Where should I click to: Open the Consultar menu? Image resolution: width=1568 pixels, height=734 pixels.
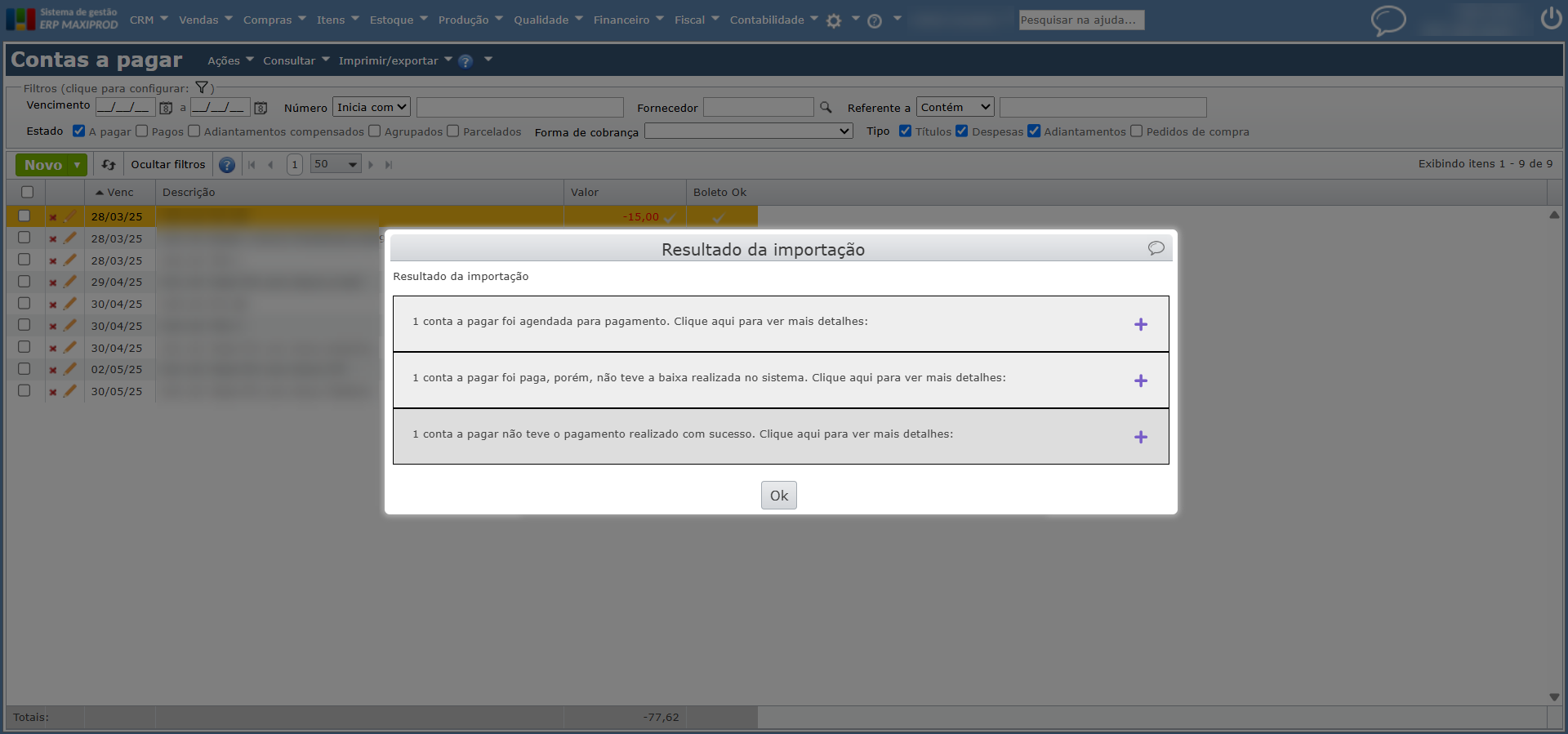[x=296, y=60]
